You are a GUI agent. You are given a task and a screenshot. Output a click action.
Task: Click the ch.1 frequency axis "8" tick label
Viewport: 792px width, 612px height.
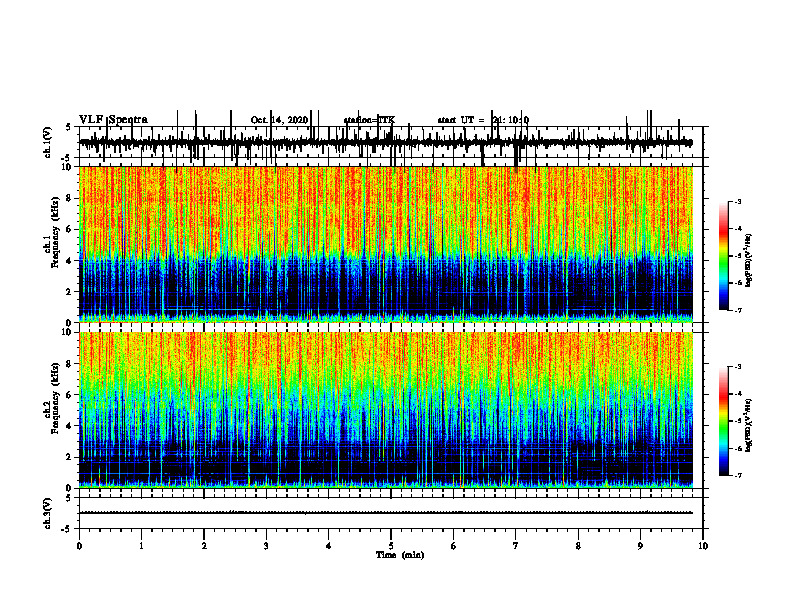(69, 198)
